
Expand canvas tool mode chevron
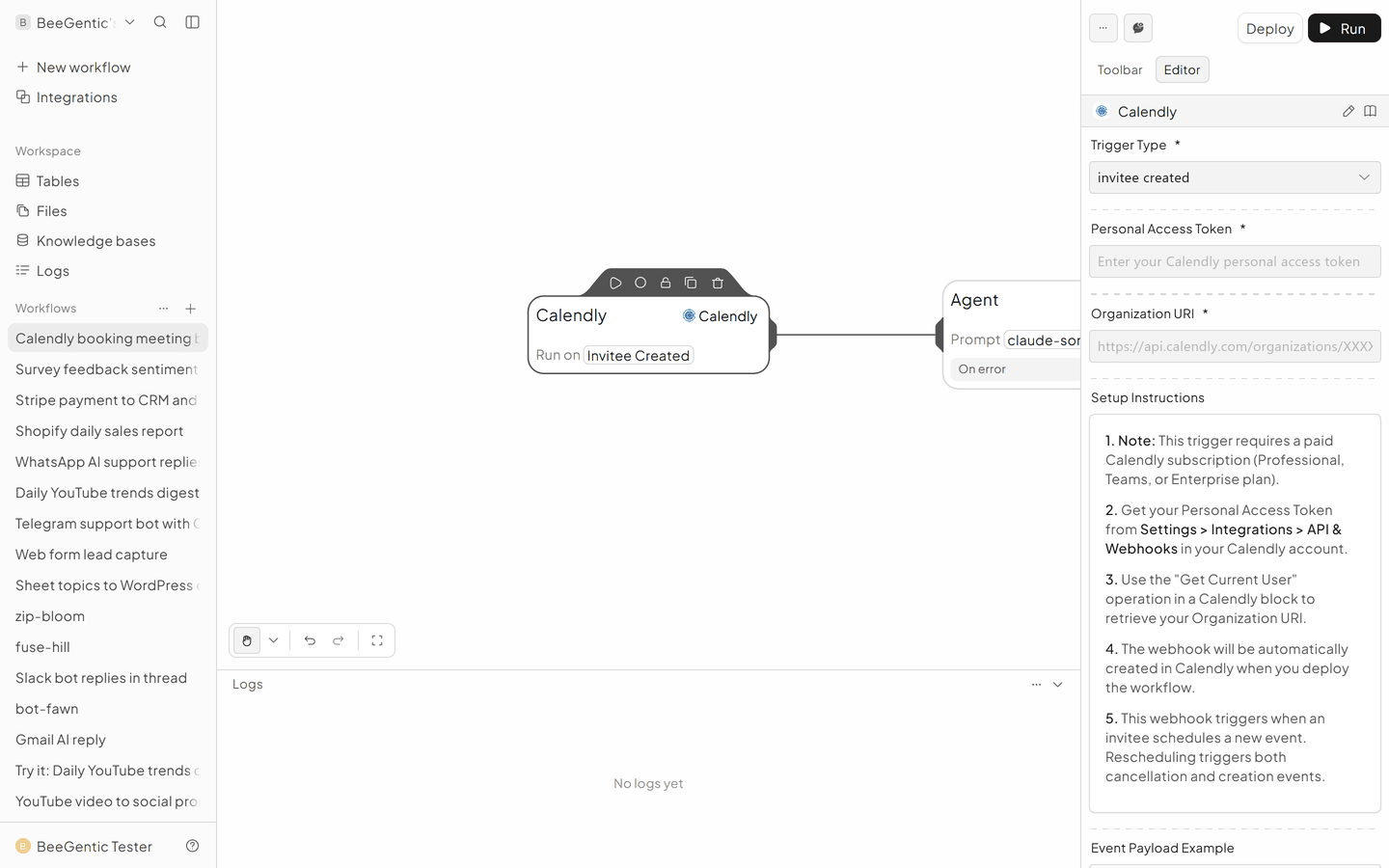[274, 640]
